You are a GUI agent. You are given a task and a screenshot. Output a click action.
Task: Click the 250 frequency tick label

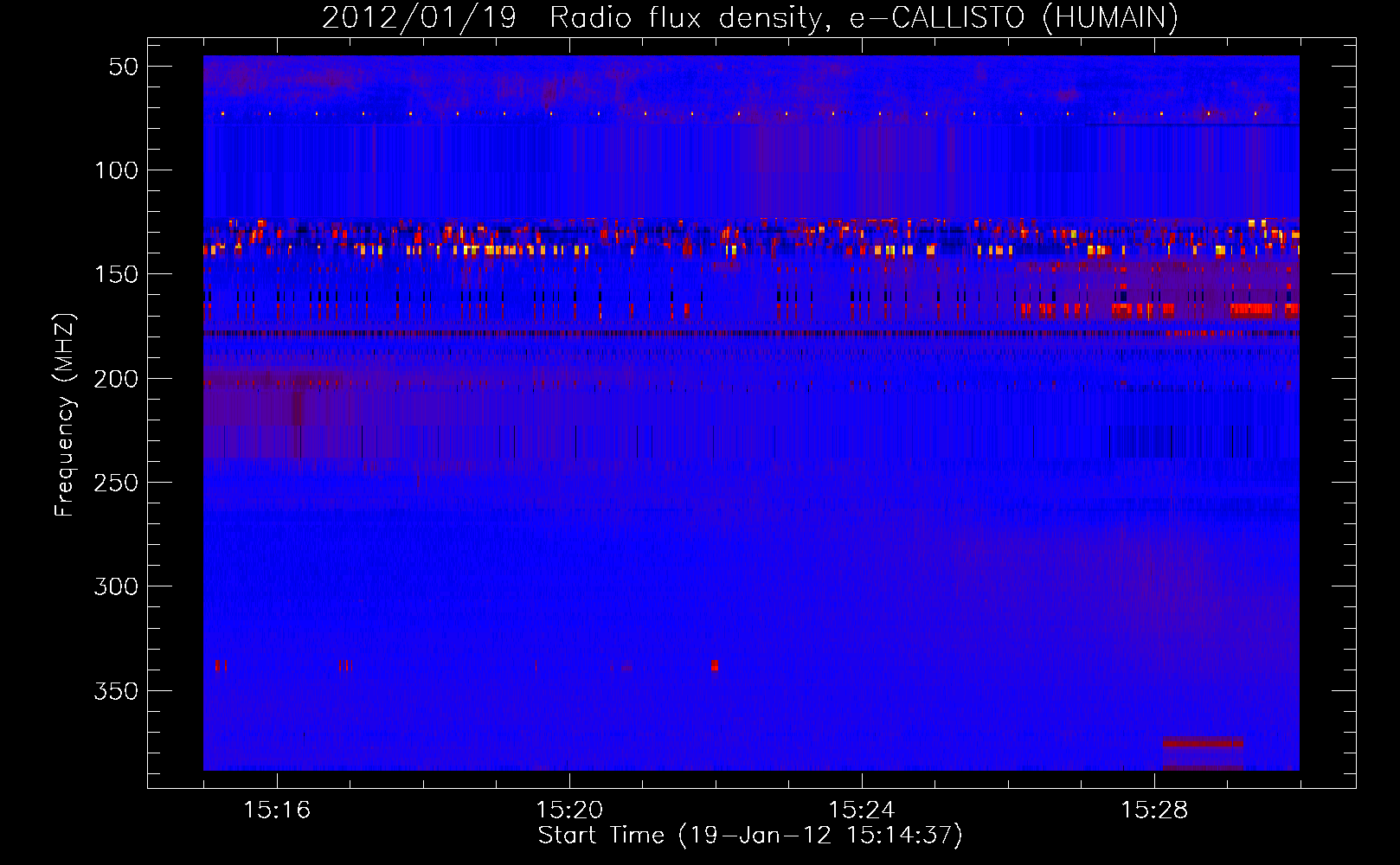pyautogui.click(x=117, y=483)
